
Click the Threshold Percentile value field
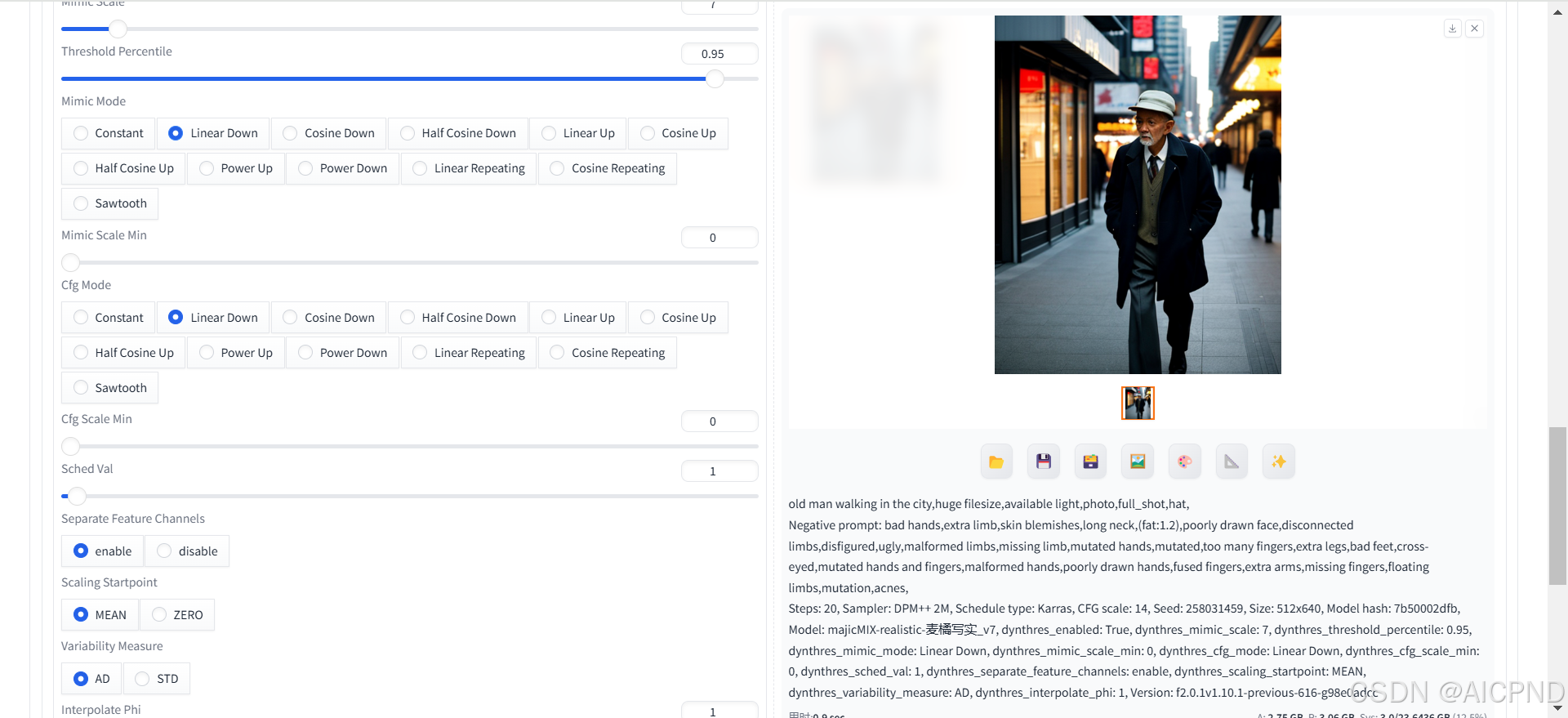pyautogui.click(x=719, y=54)
